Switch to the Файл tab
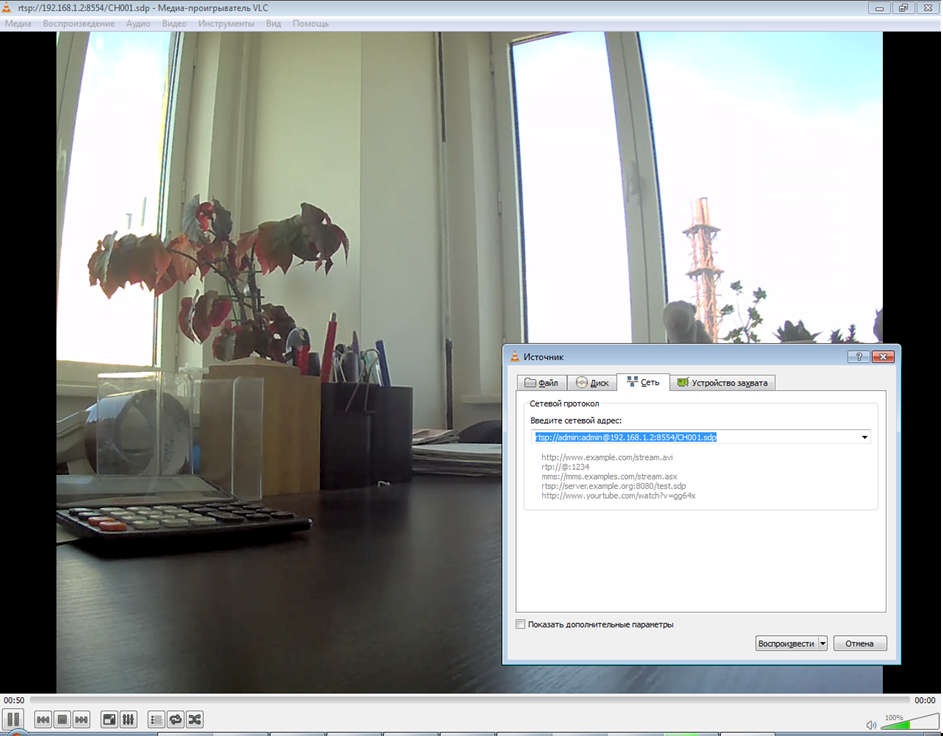943x736 pixels. tap(541, 382)
